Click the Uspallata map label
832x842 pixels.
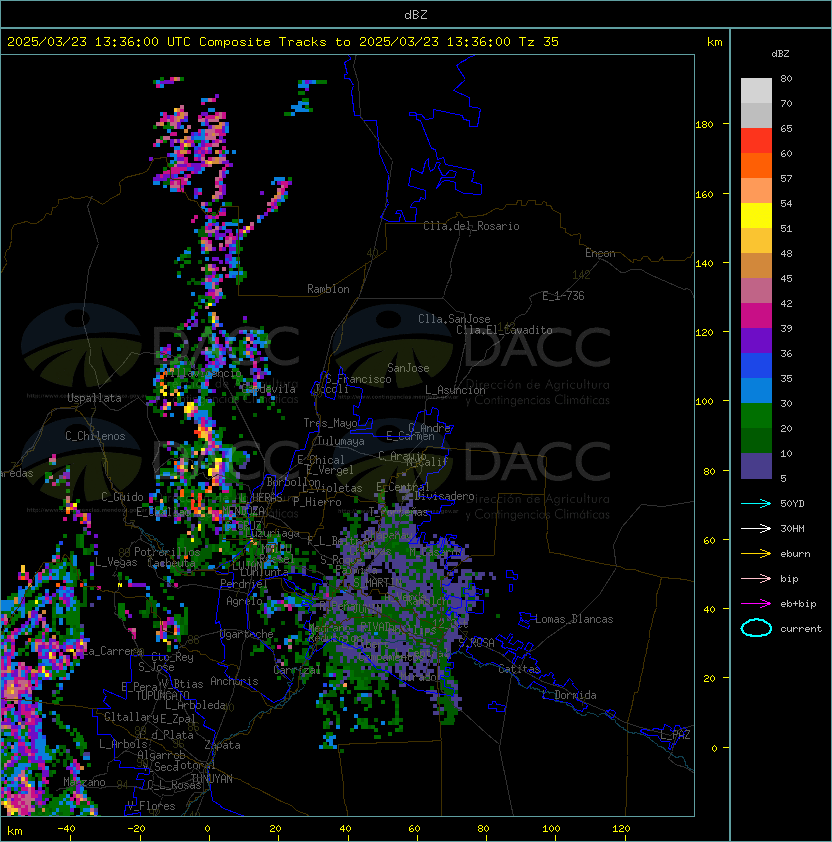pyautogui.click(x=95, y=398)
